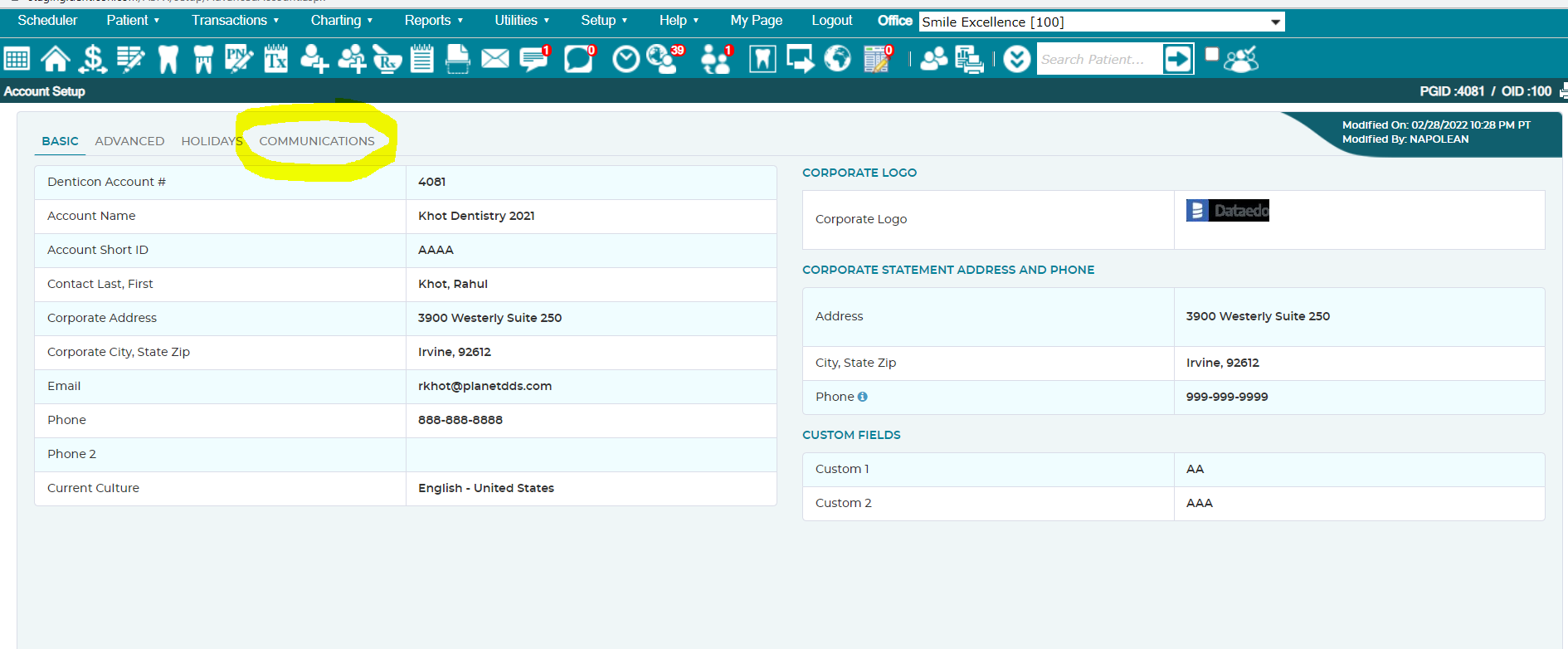Open the Rx prescription mortar icon
The height and width of the screenshot is (649, 1568).
pos(387,59)
